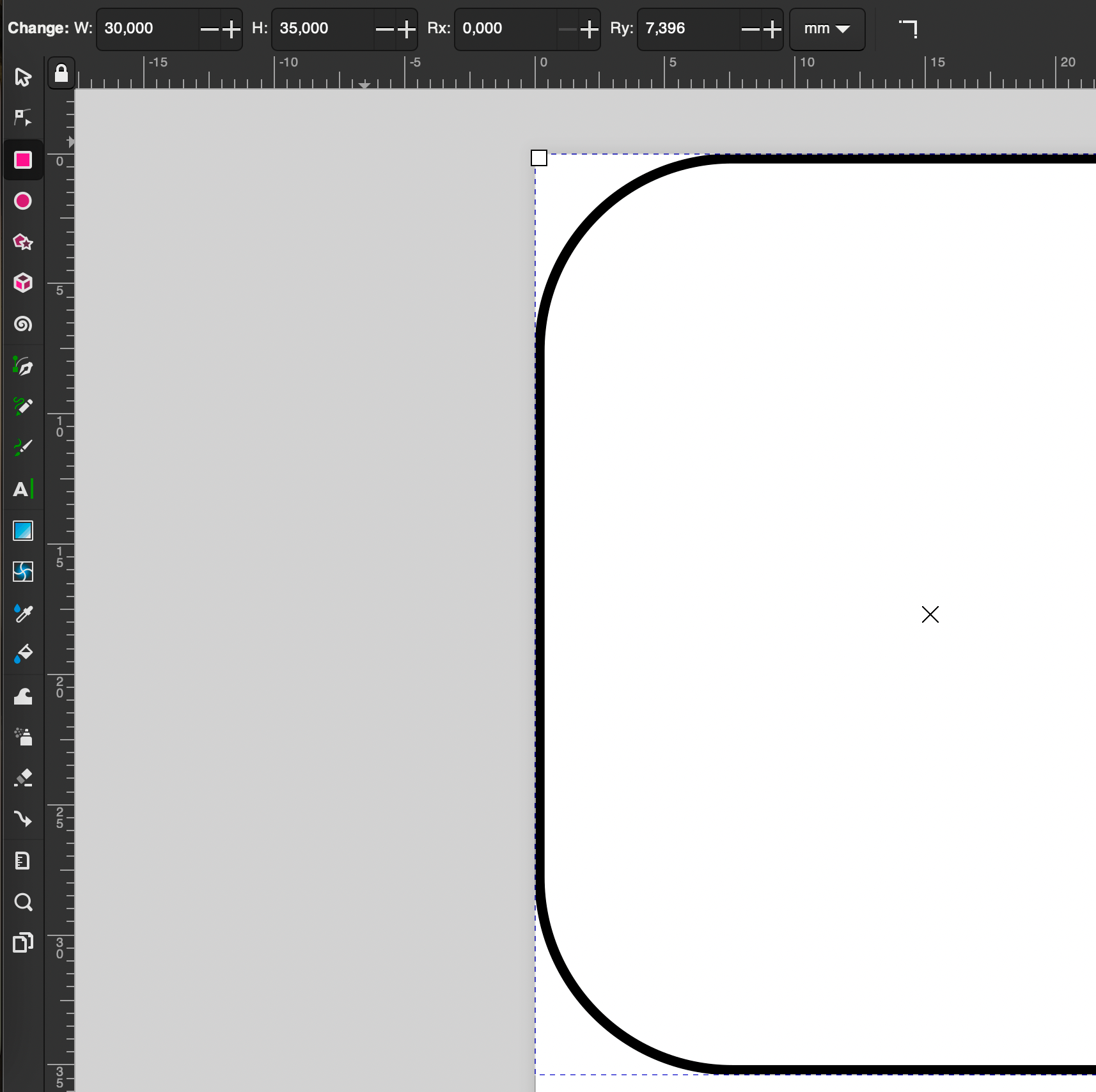Decrease the H height value
Viewport: 1096px width, 1092px height.
click(x=384, y=29)
